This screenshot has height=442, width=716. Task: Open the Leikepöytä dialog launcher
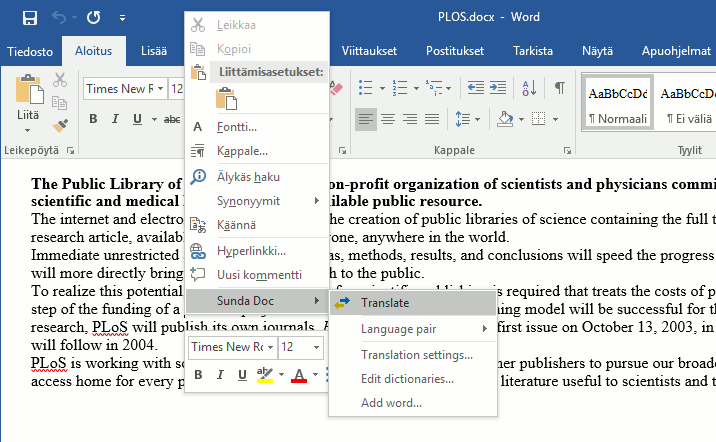[70, 150]
